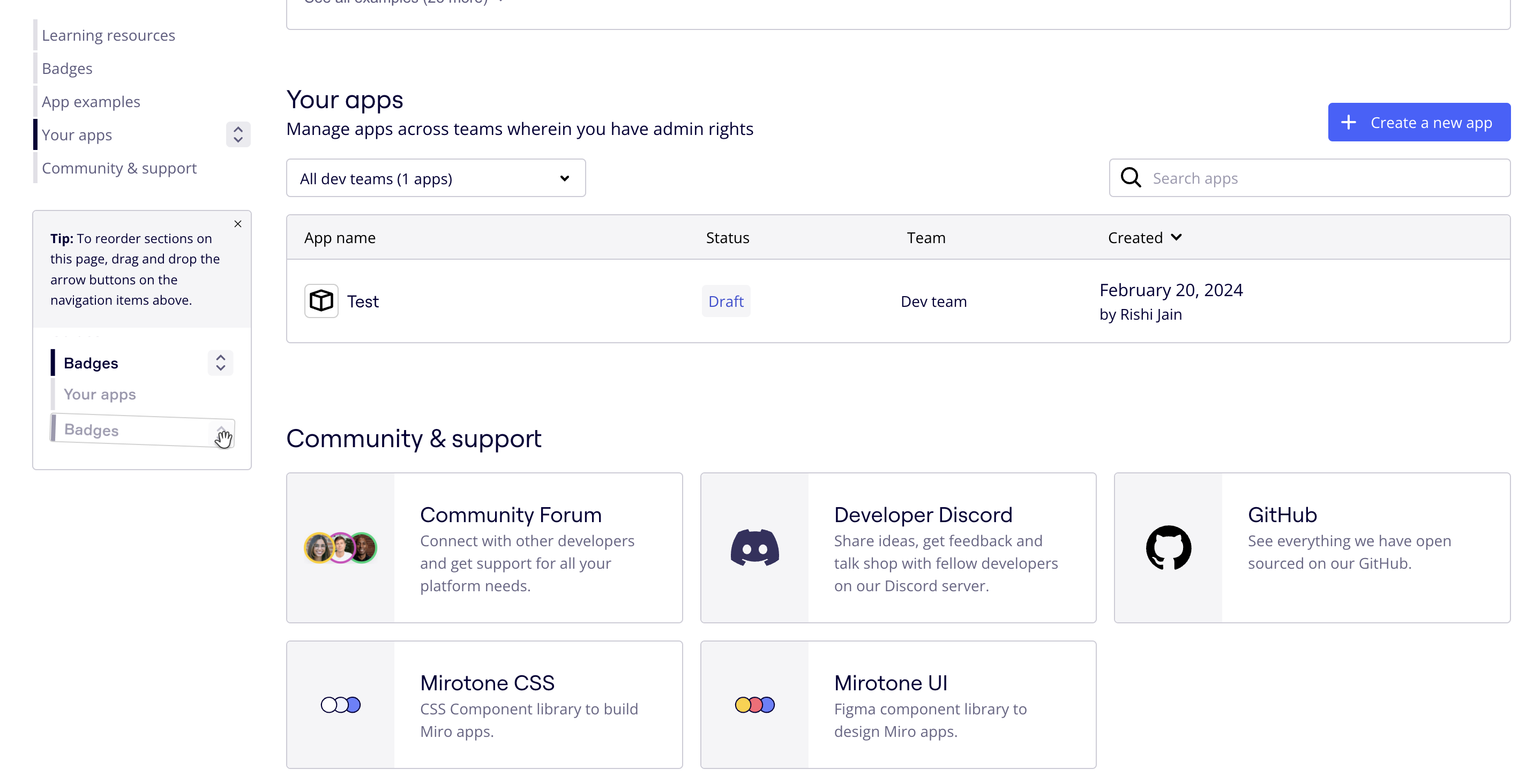The width and height of the screenshot is (1526, 784).
Task: Sort by Created column chevron
Action: click(1176, 237)
